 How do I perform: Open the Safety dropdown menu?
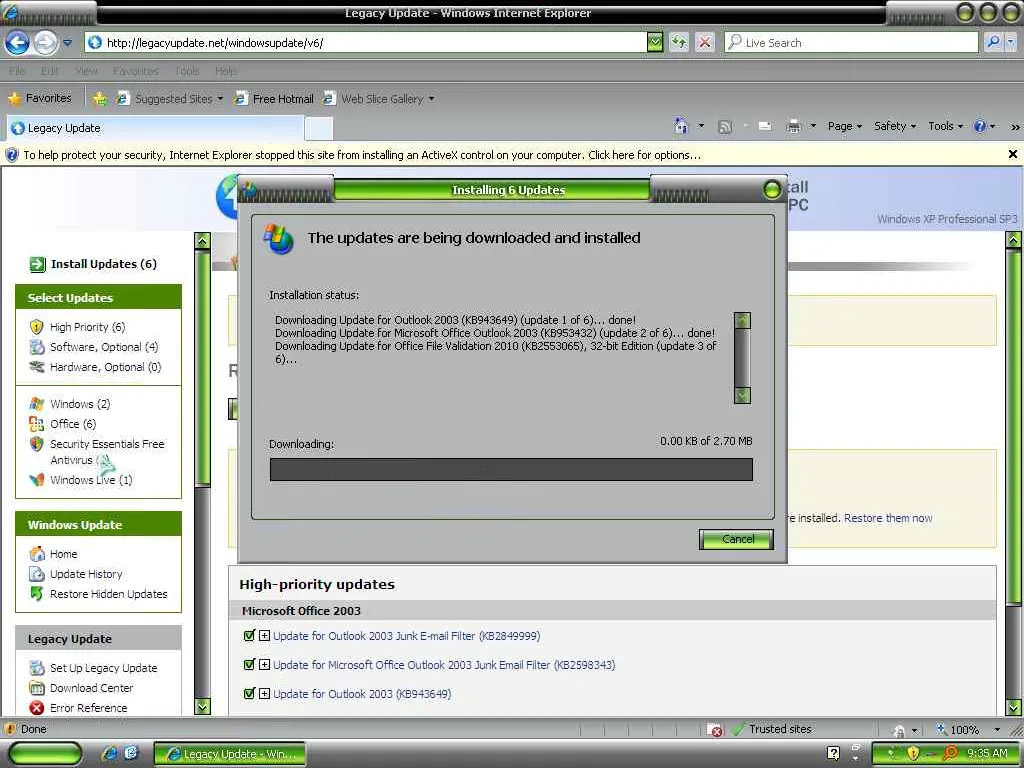coord(895,126)
